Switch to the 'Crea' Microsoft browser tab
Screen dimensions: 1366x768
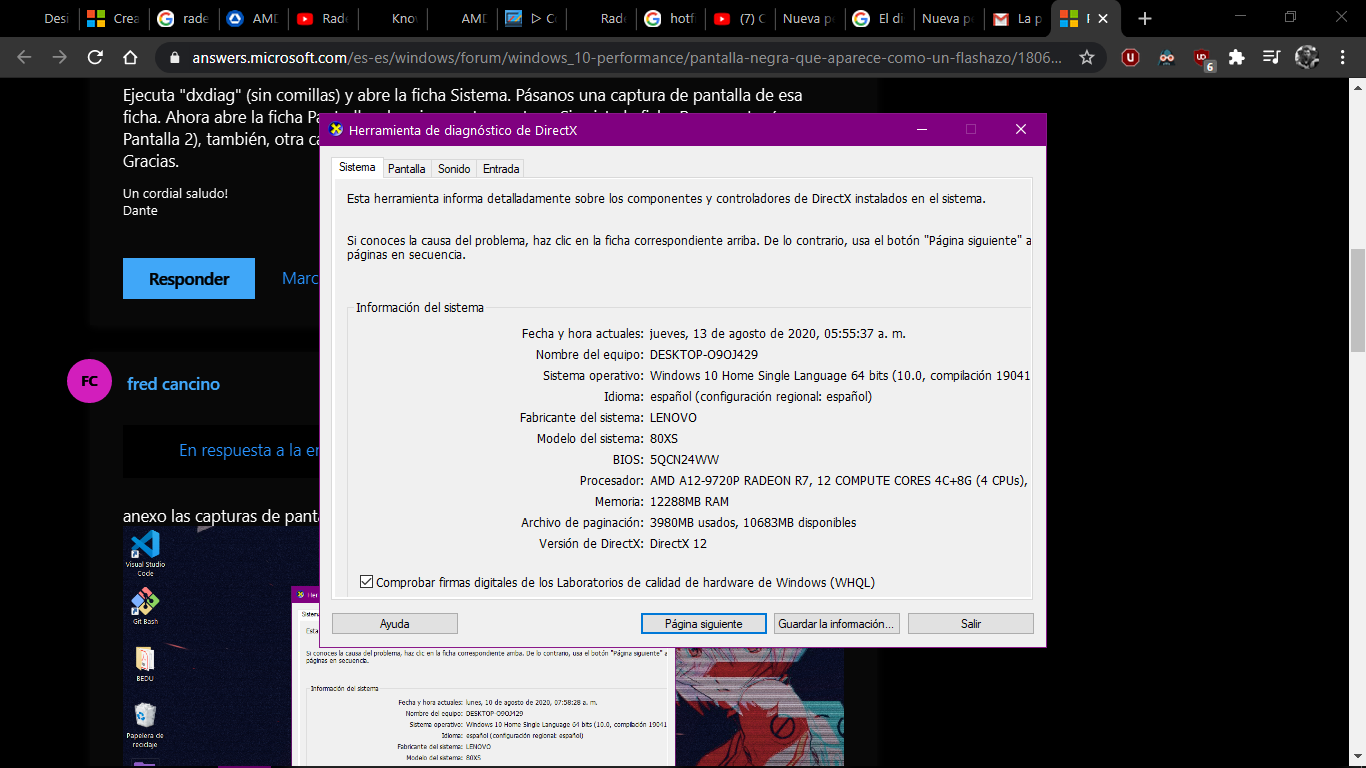tap(113, 19)
